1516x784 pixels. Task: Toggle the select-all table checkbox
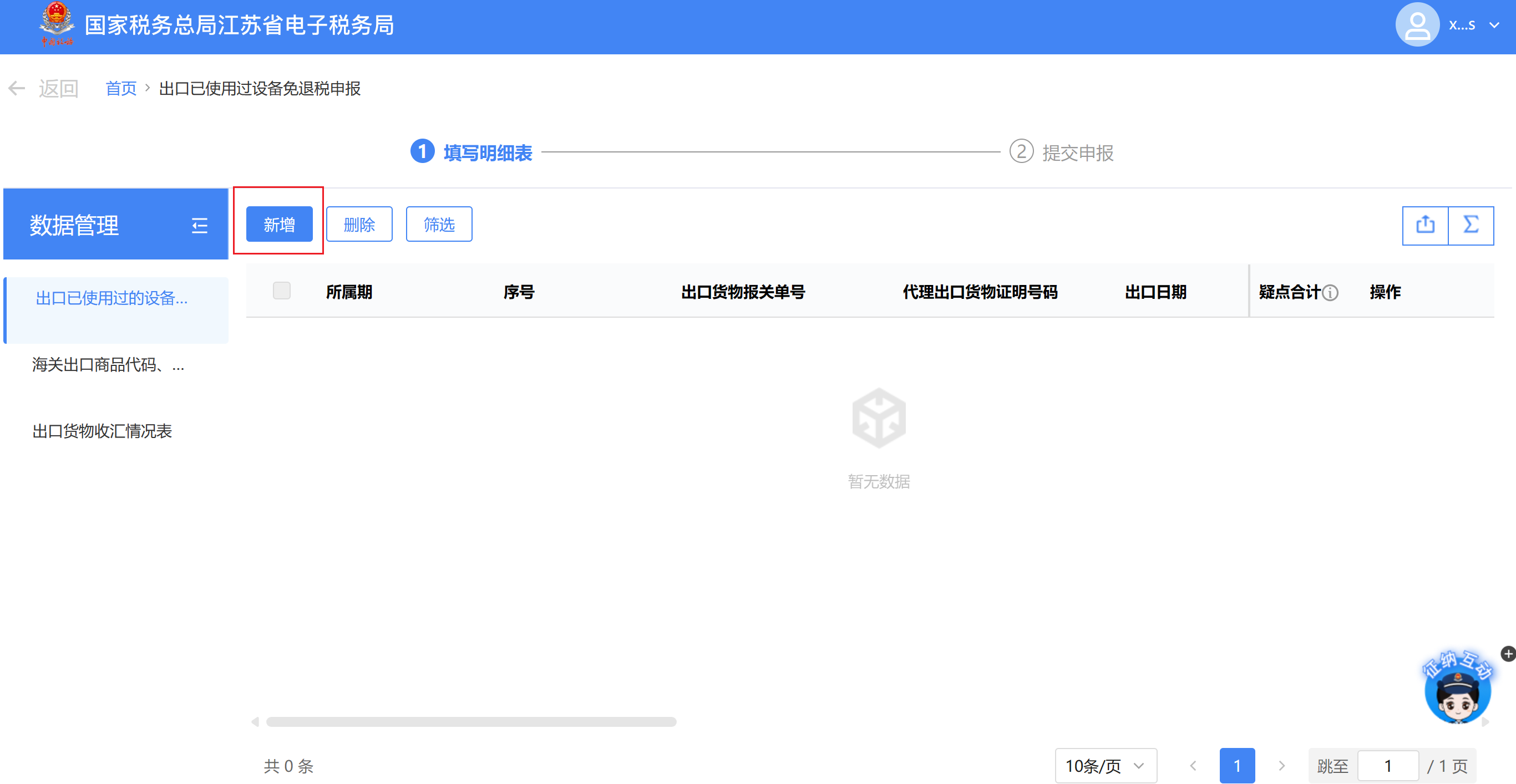click(x=281, y=291)
